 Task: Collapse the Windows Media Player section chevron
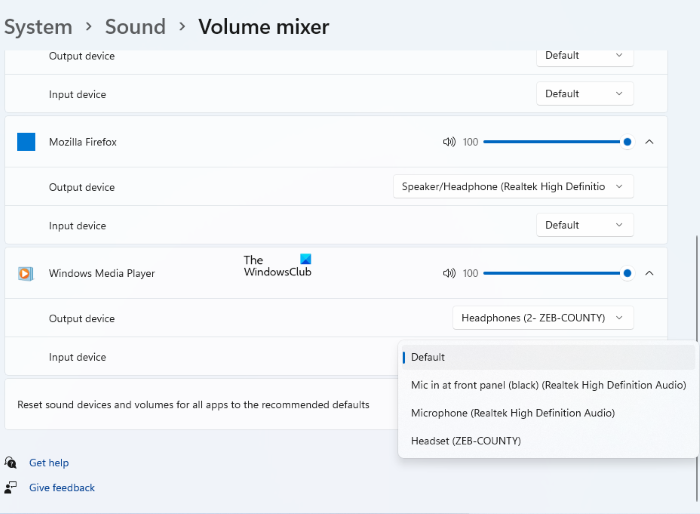click(649, 273)
